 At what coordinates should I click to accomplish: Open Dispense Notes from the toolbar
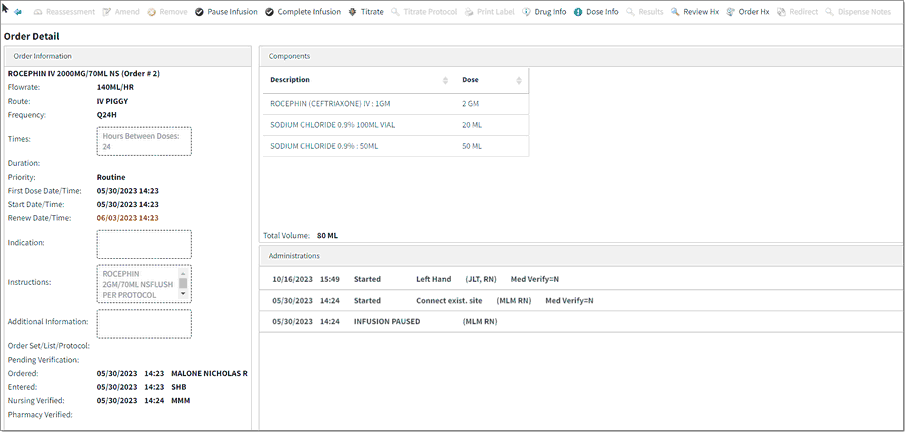tap(858, 12)
